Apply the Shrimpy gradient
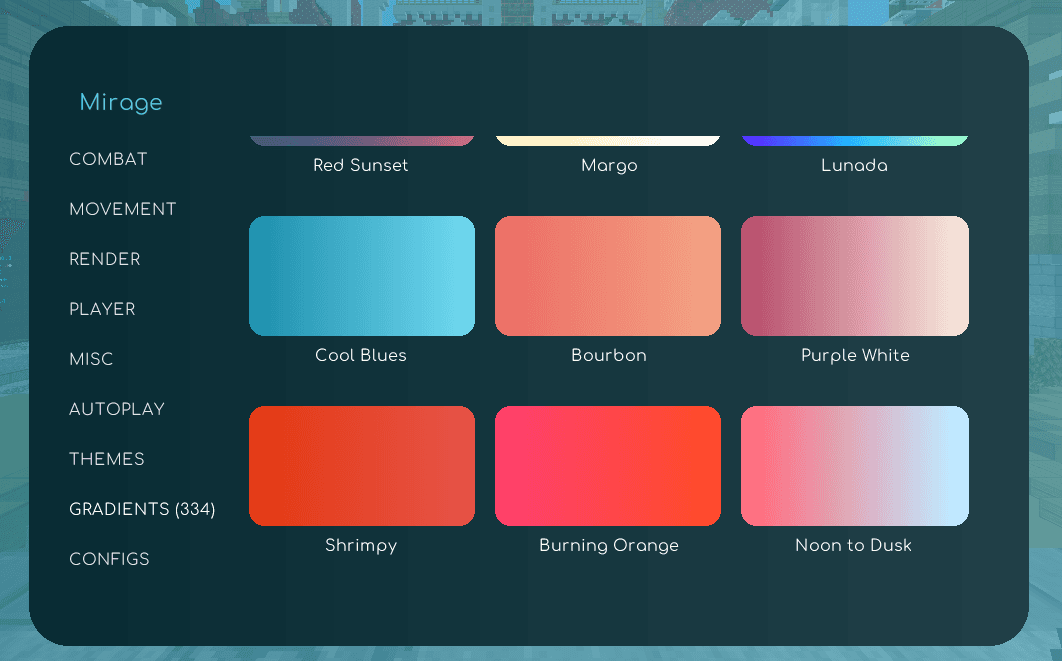This screenshot has width=1062, height=661. pyautogui.click(x=361, y=466)
